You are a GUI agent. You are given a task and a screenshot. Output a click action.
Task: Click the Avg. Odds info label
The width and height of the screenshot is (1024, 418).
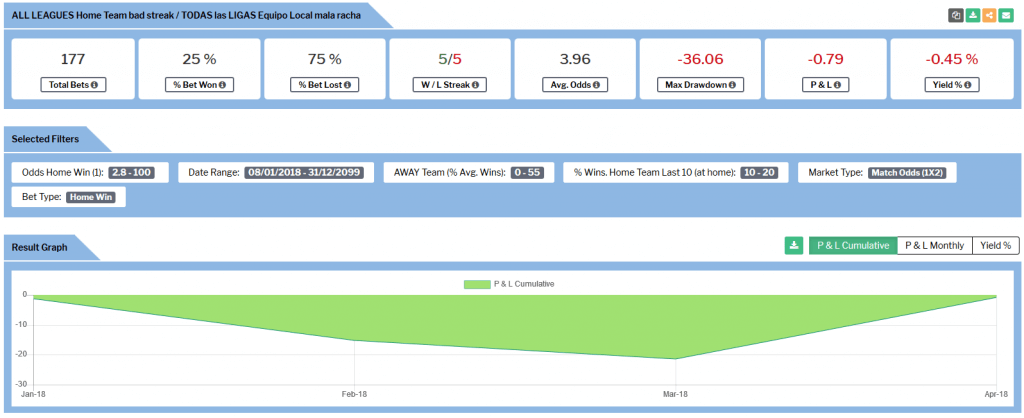(x=574, y=85)
